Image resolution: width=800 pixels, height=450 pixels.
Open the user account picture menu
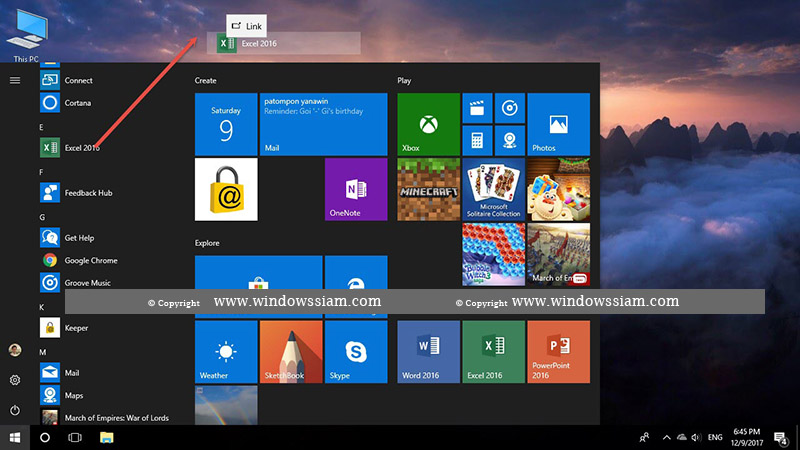point(15,350)
